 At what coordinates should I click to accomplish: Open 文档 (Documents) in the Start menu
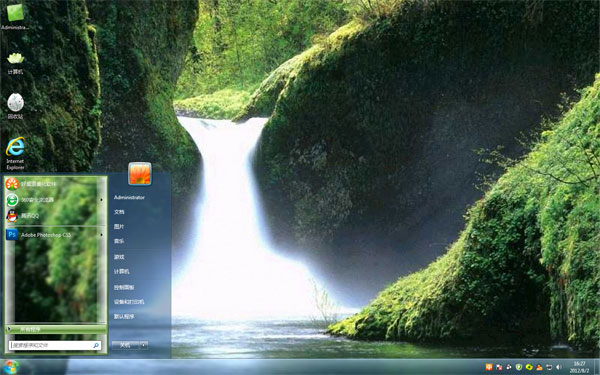click(x=119, y=212)
